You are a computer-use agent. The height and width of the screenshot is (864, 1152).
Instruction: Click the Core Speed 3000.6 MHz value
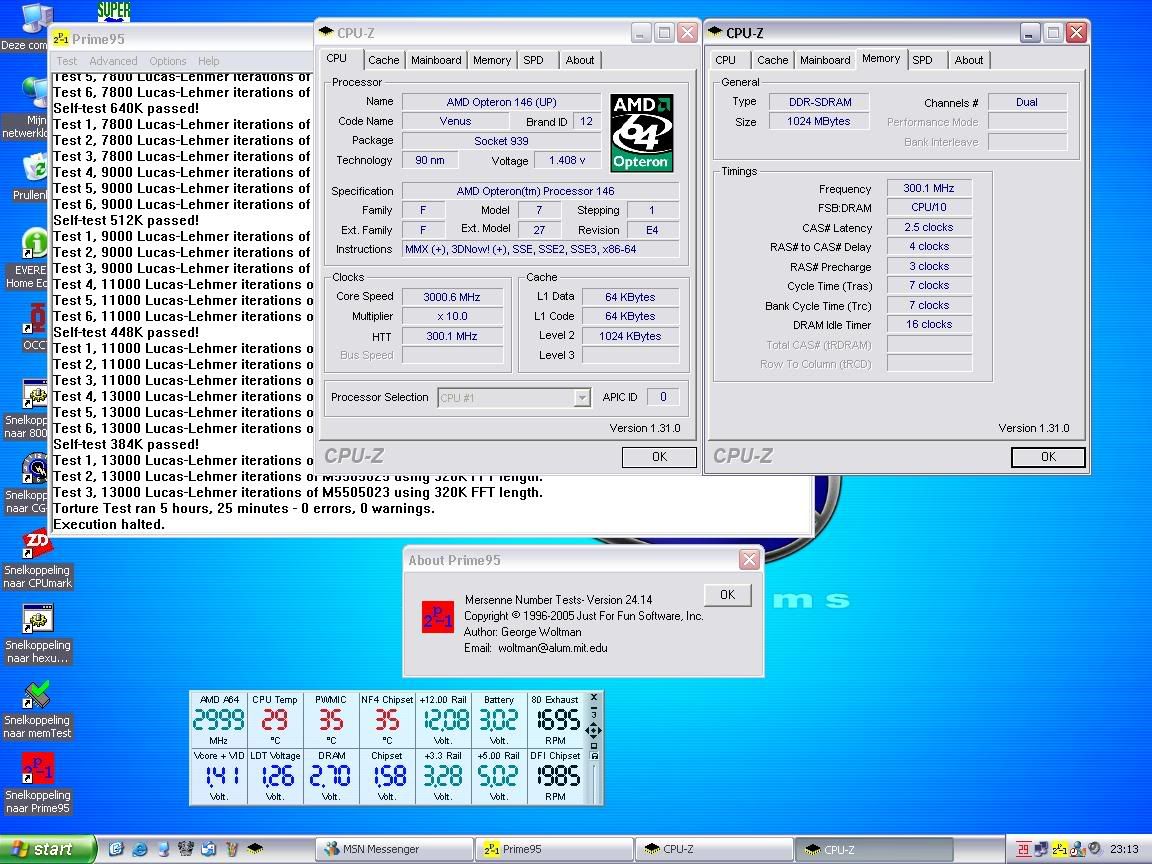452,297
